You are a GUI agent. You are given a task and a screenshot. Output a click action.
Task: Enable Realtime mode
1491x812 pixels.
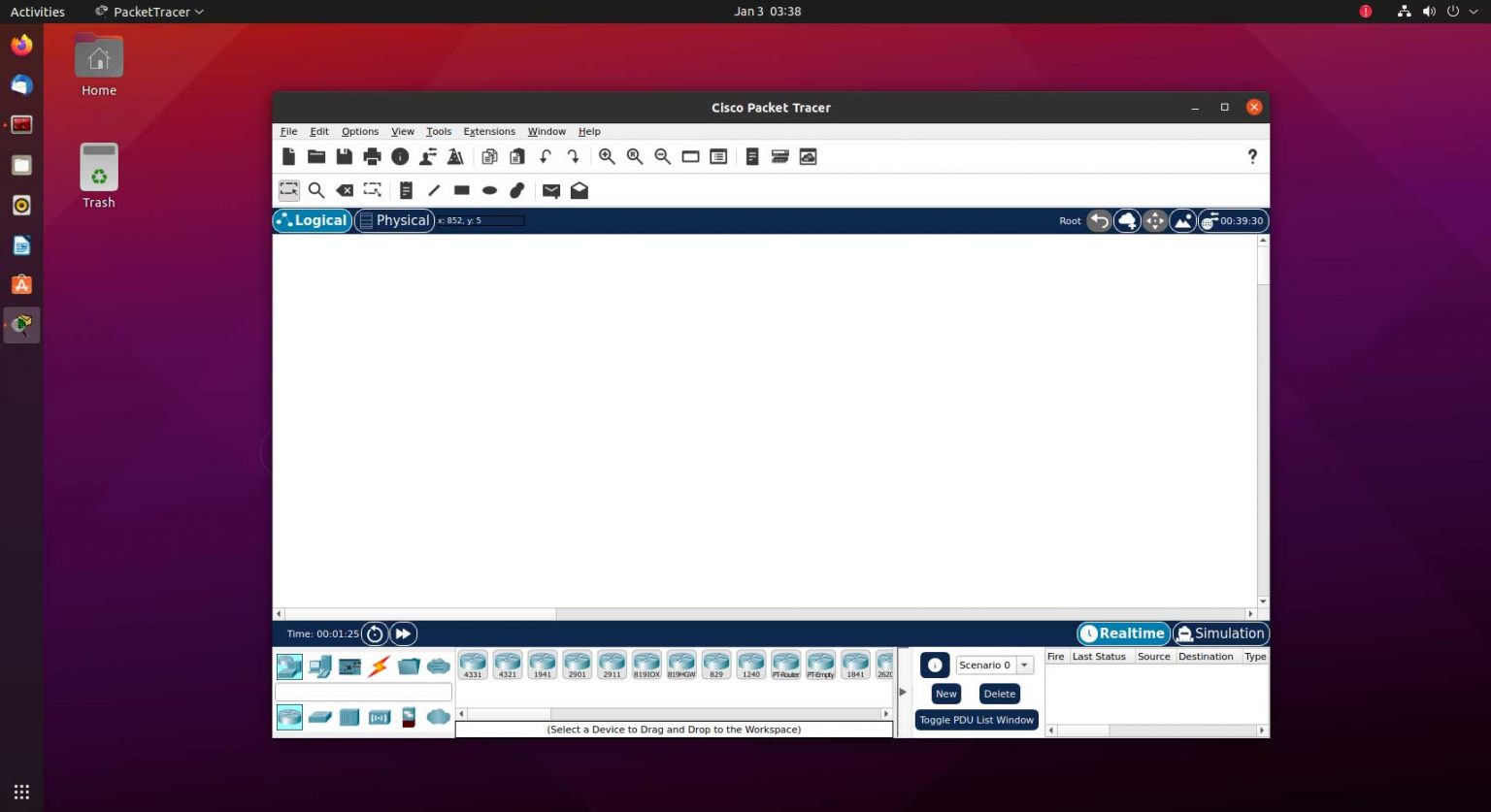click(1122, 633)
